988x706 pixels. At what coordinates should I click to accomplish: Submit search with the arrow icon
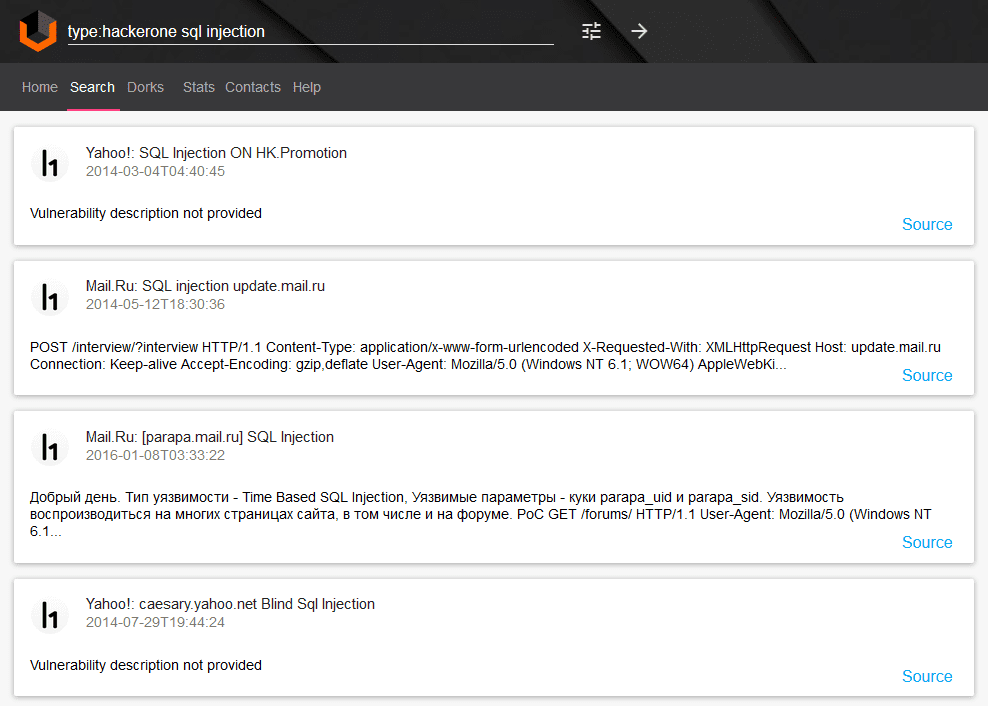[639, 31]
